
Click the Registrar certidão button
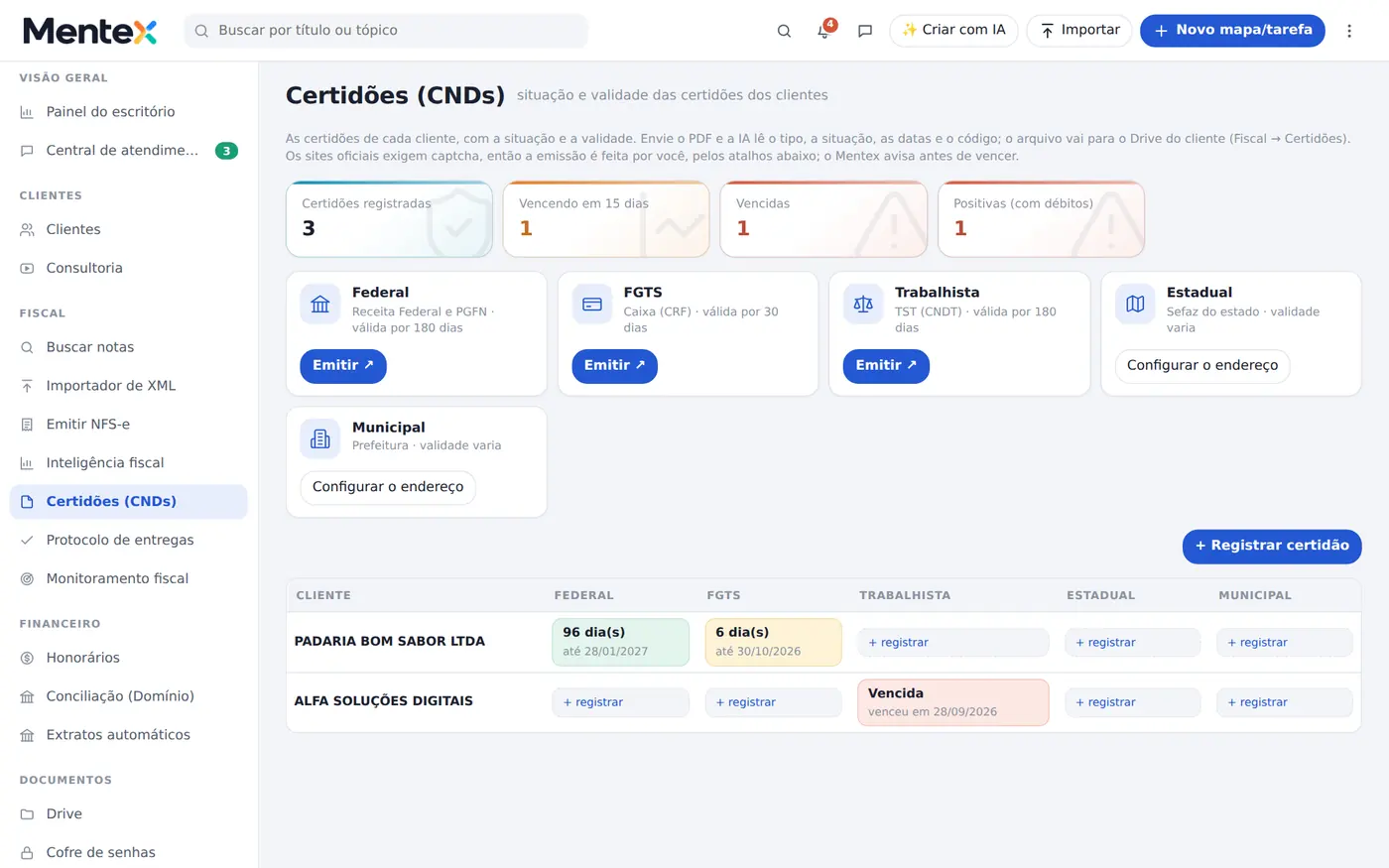click(1272, 546)
